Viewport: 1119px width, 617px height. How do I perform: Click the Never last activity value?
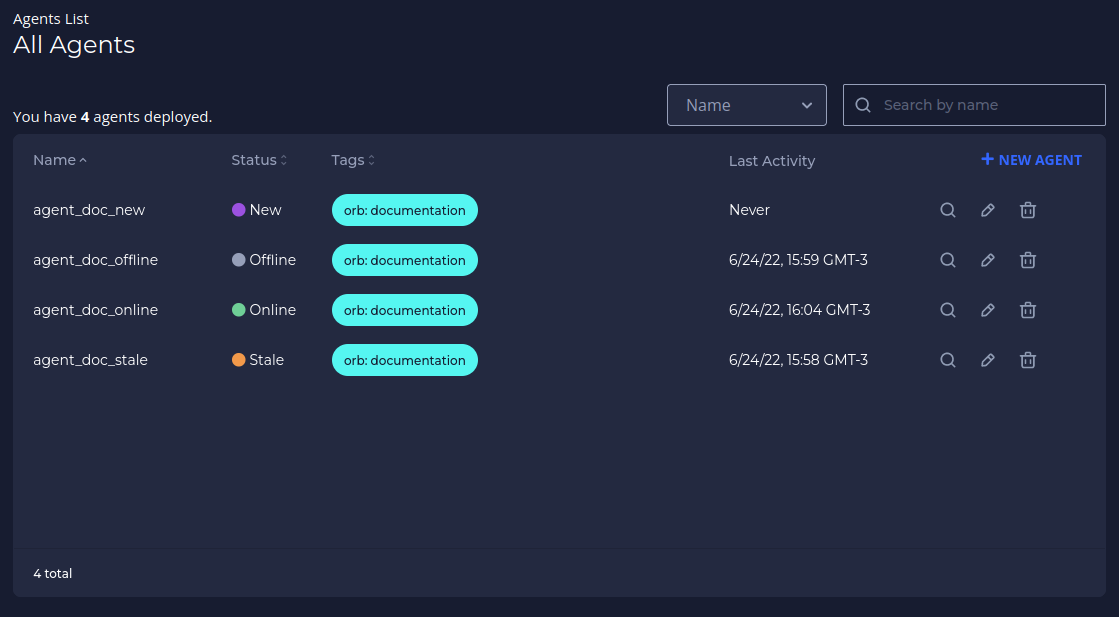click(x=749, y=210)
